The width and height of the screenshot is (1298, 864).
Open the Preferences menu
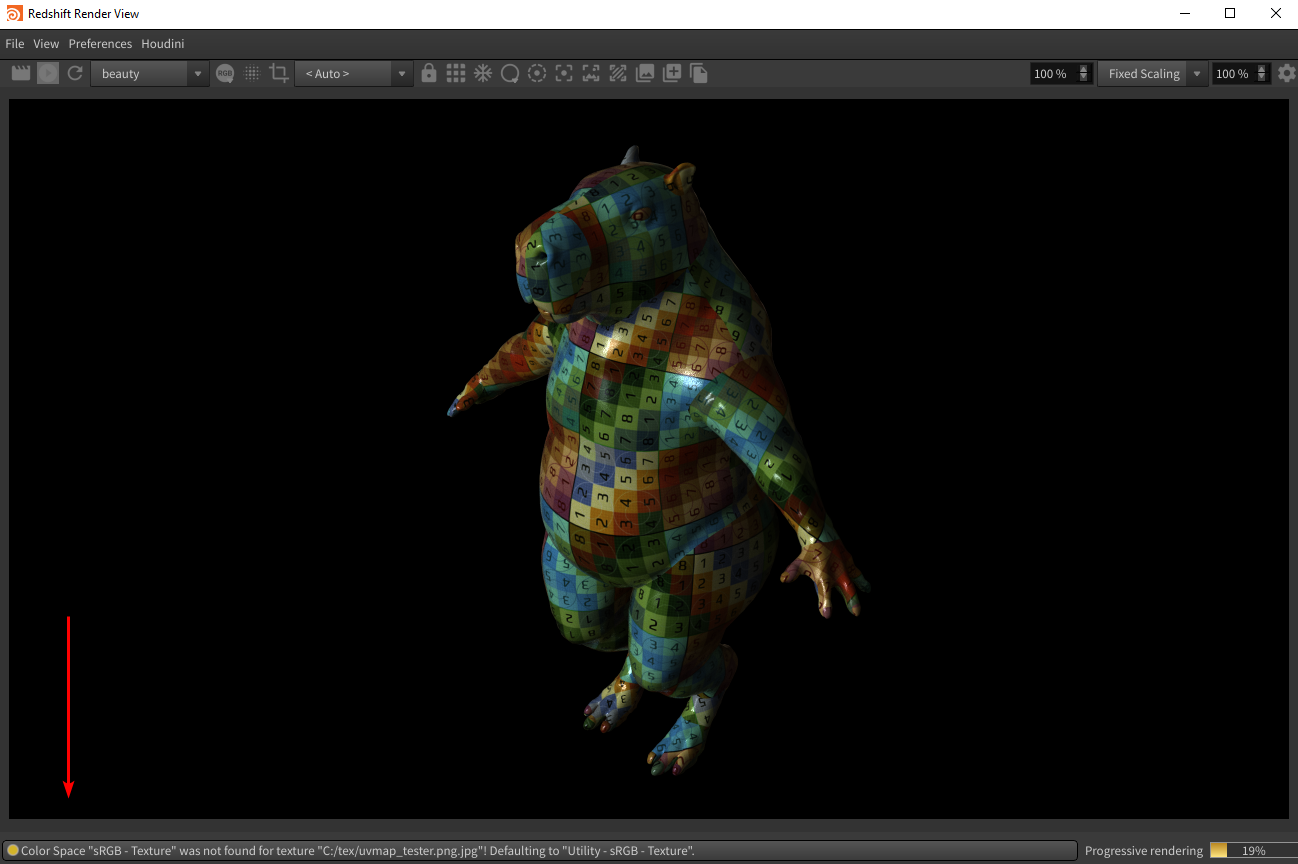coord(100,44)
